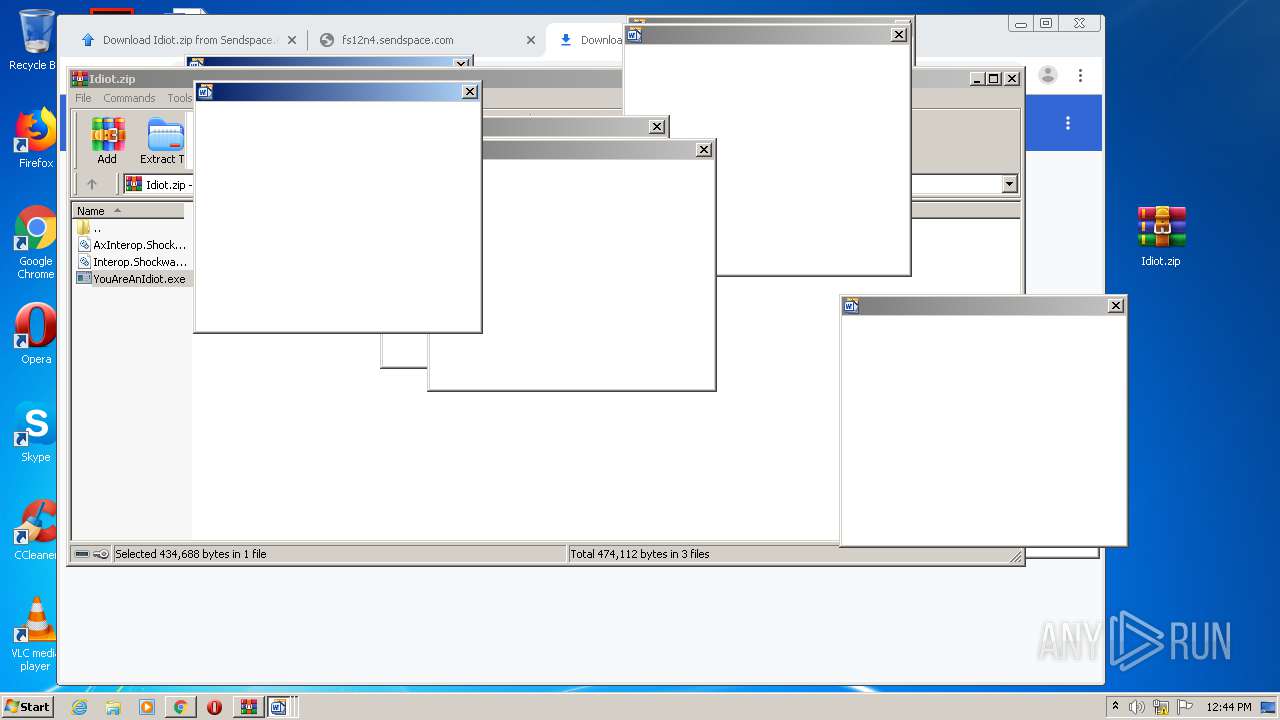
Task: Open the File menu in WinRAR
Action: [83, 98]
